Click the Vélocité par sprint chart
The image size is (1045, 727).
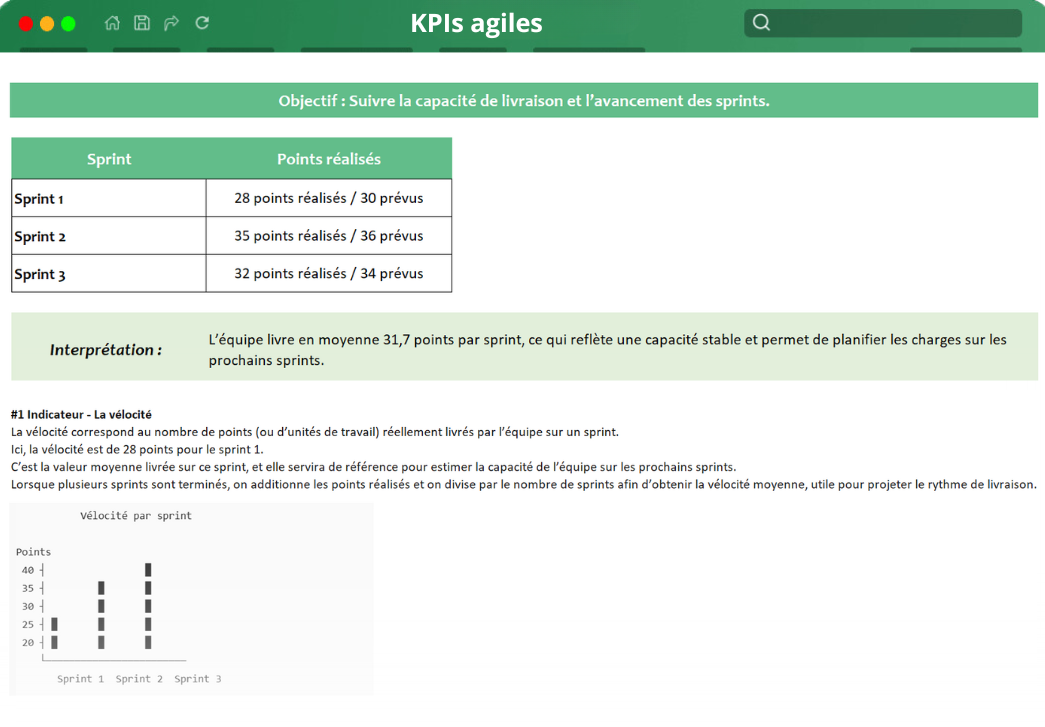point(190,598)
